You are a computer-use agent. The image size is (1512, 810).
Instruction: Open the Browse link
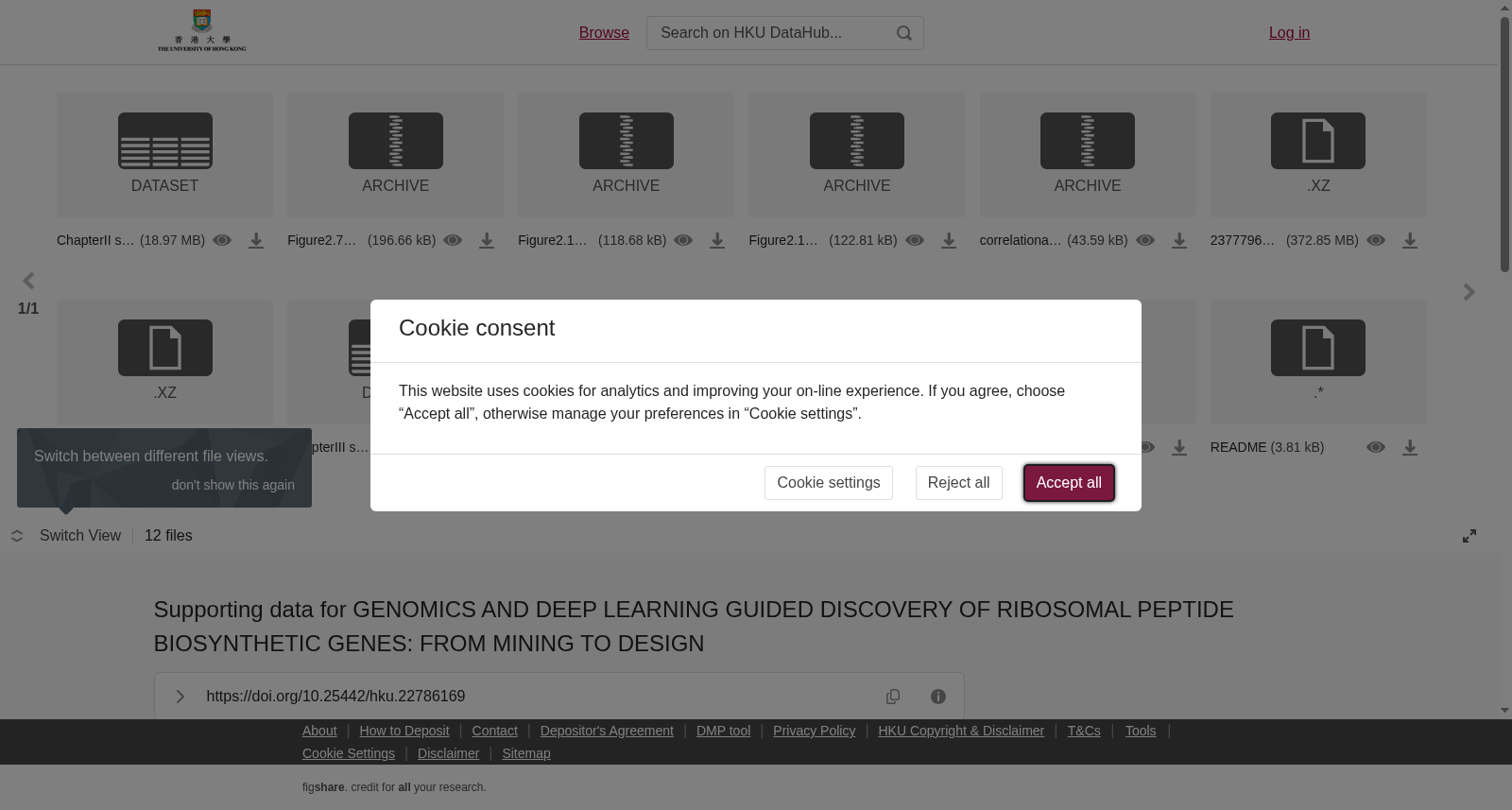(x=604, y=33)
